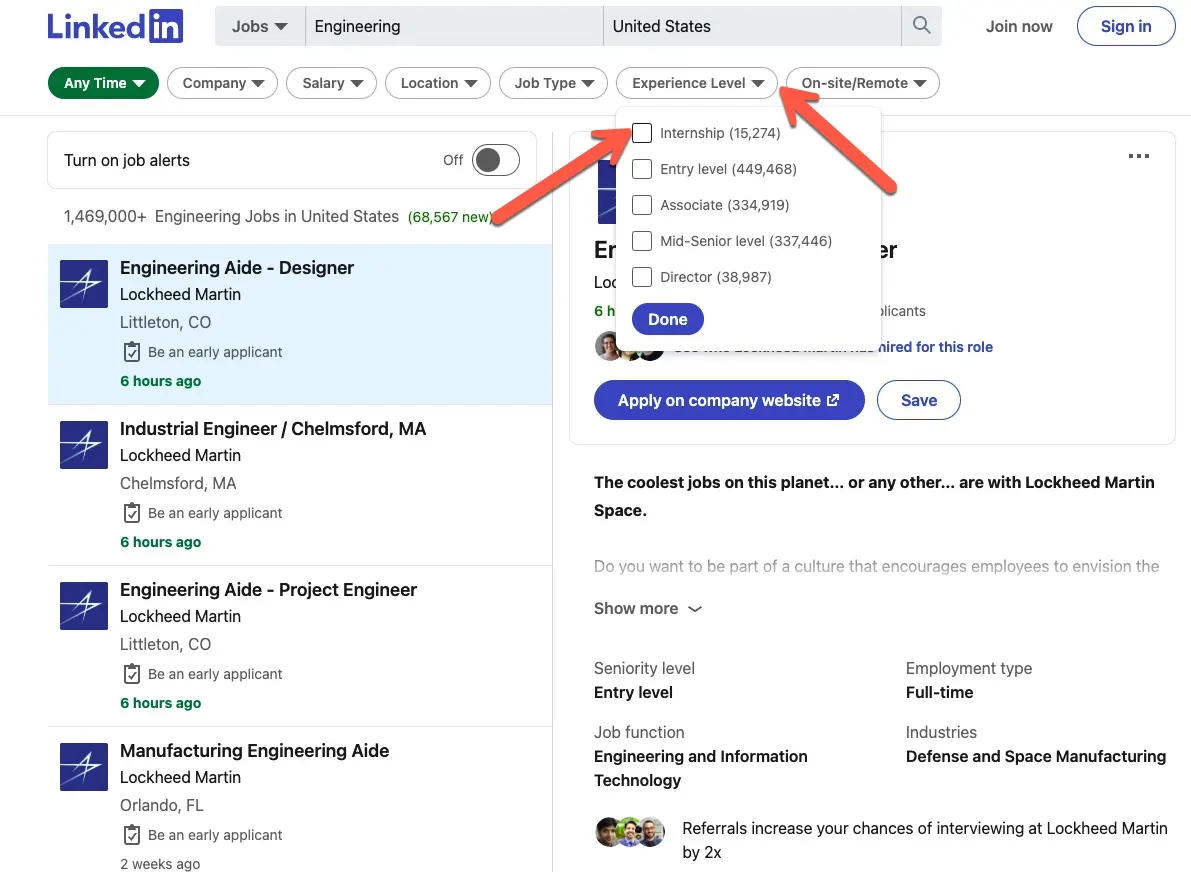The height and width of the screenshot is (872, 1191).
Task: Click the United States location field
Action: 752,27
